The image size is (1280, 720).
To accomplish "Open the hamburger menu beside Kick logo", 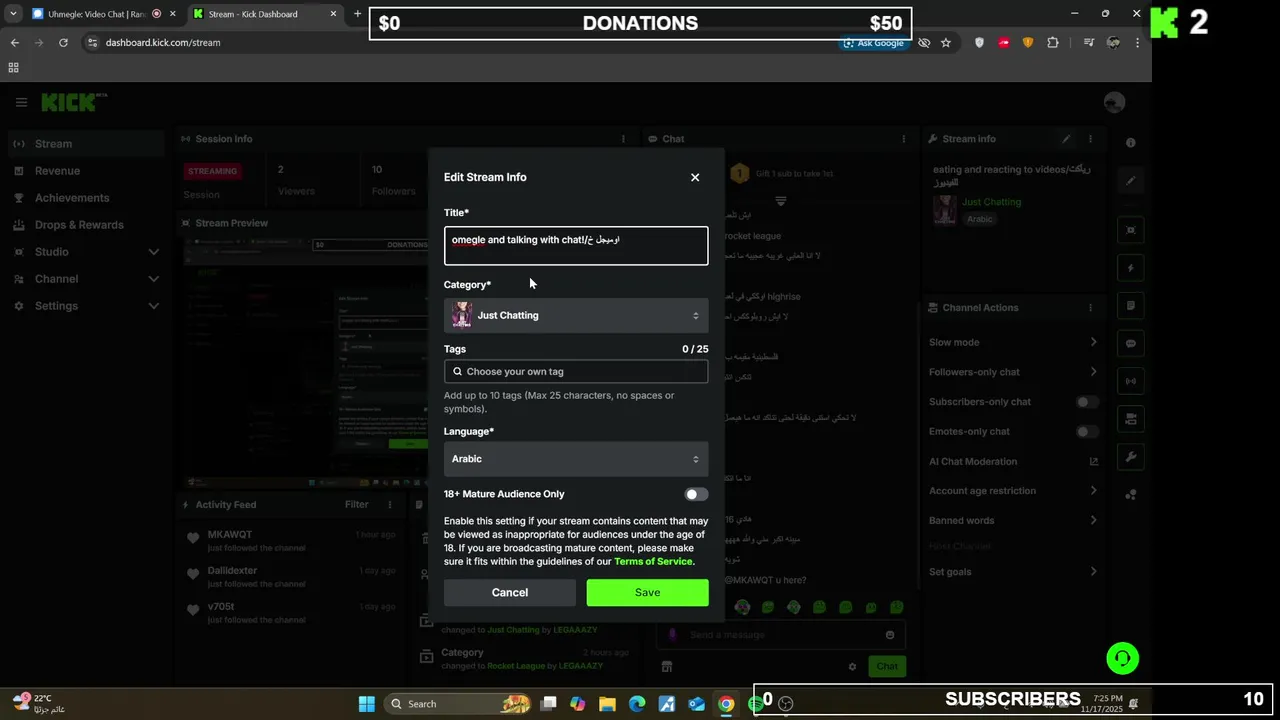I will coord(21,102).
